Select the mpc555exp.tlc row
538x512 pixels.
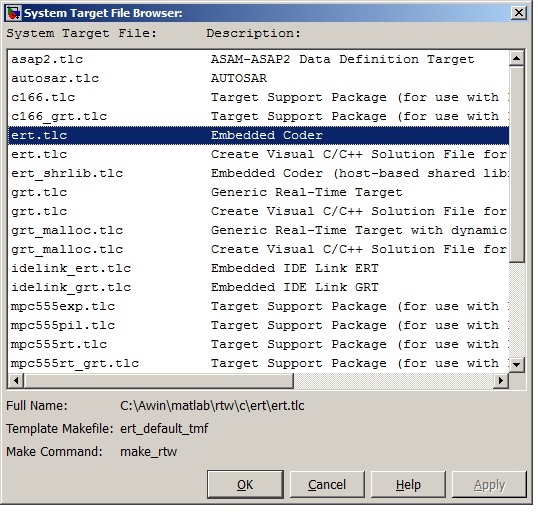click(x=258, y=306)
